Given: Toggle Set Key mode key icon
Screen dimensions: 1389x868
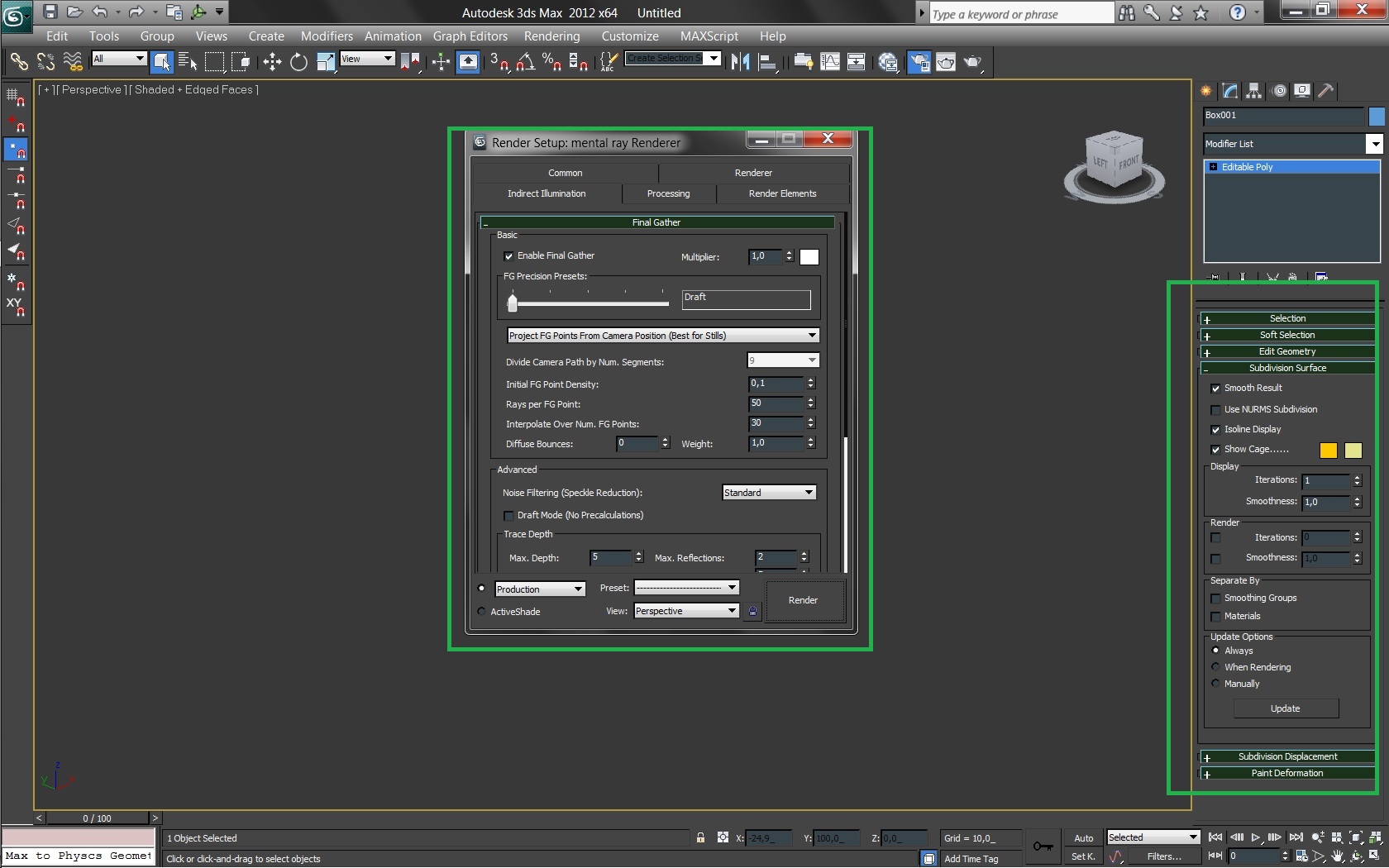Looking at the screenshot, I should (x=1043, y=847).
